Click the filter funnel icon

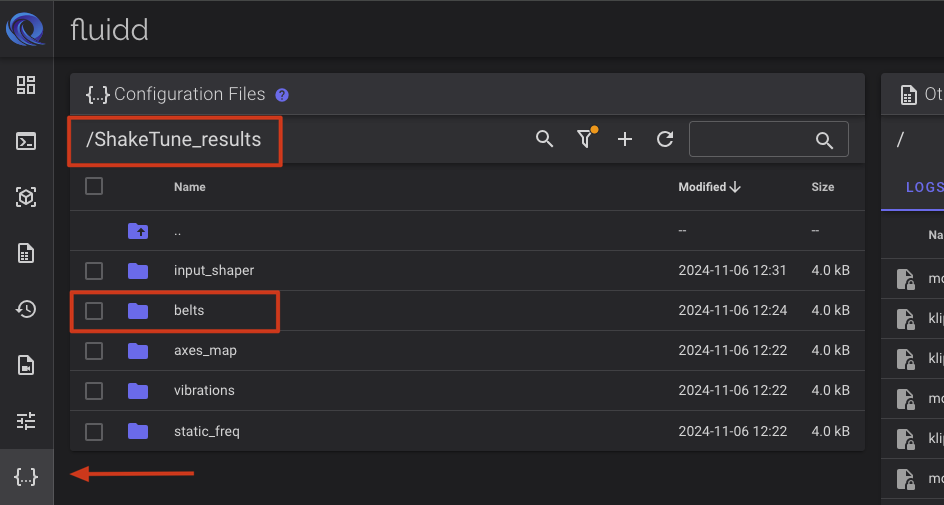pos(585,139)
